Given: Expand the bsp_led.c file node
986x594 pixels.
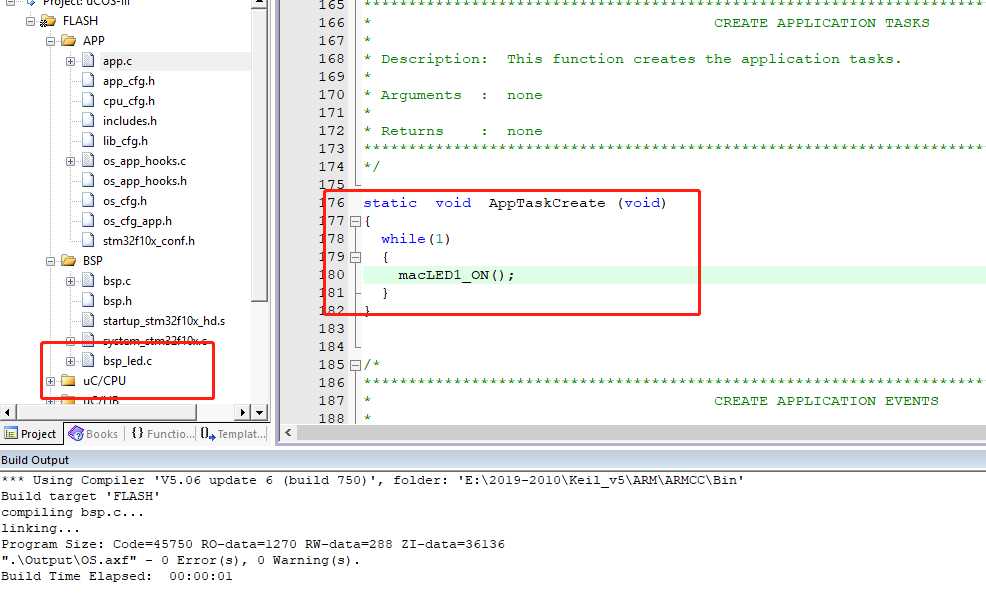Looking at the screenshot, I should [x=70, y=361].
